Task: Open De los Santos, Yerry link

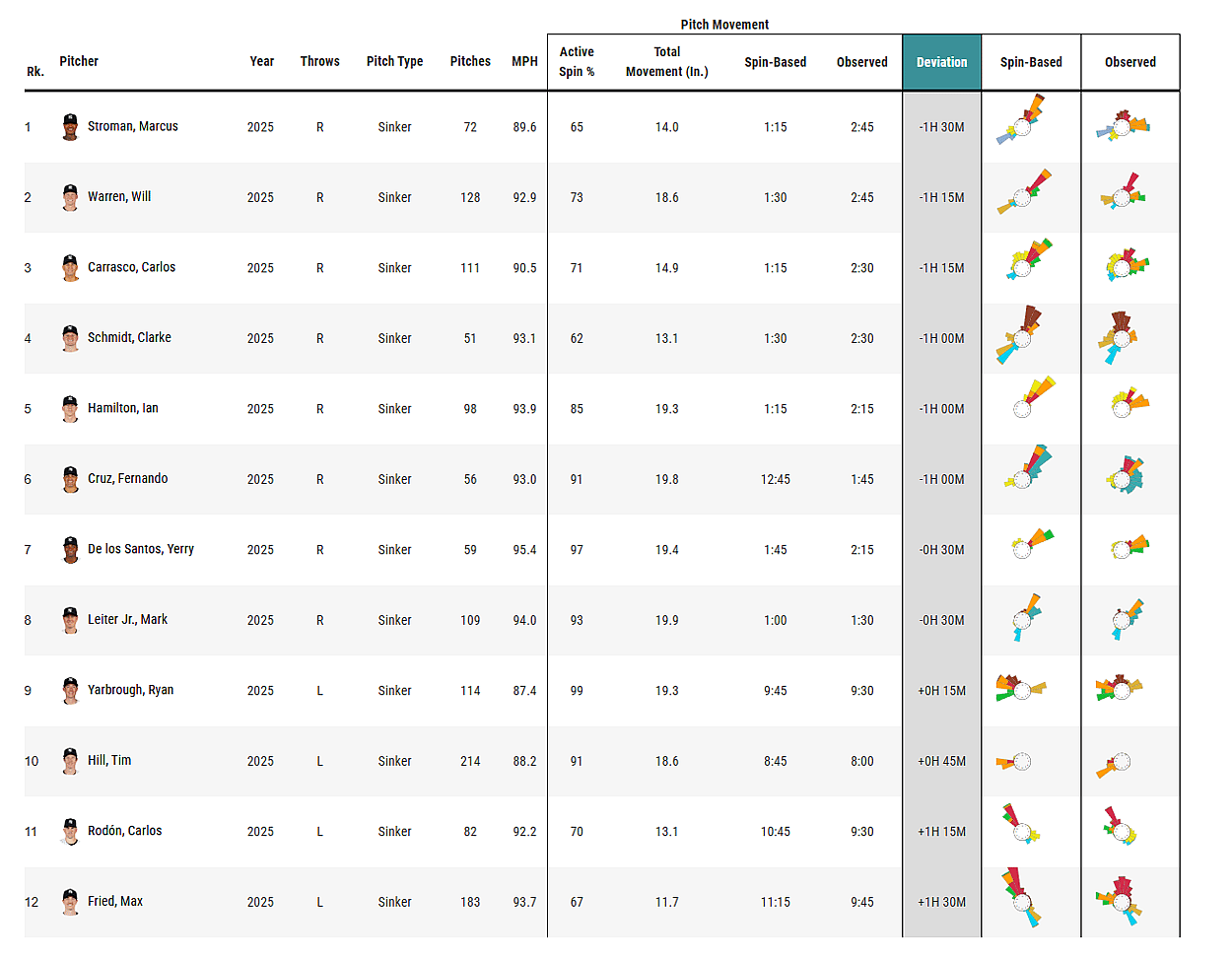Action: (x=140, y=549)
